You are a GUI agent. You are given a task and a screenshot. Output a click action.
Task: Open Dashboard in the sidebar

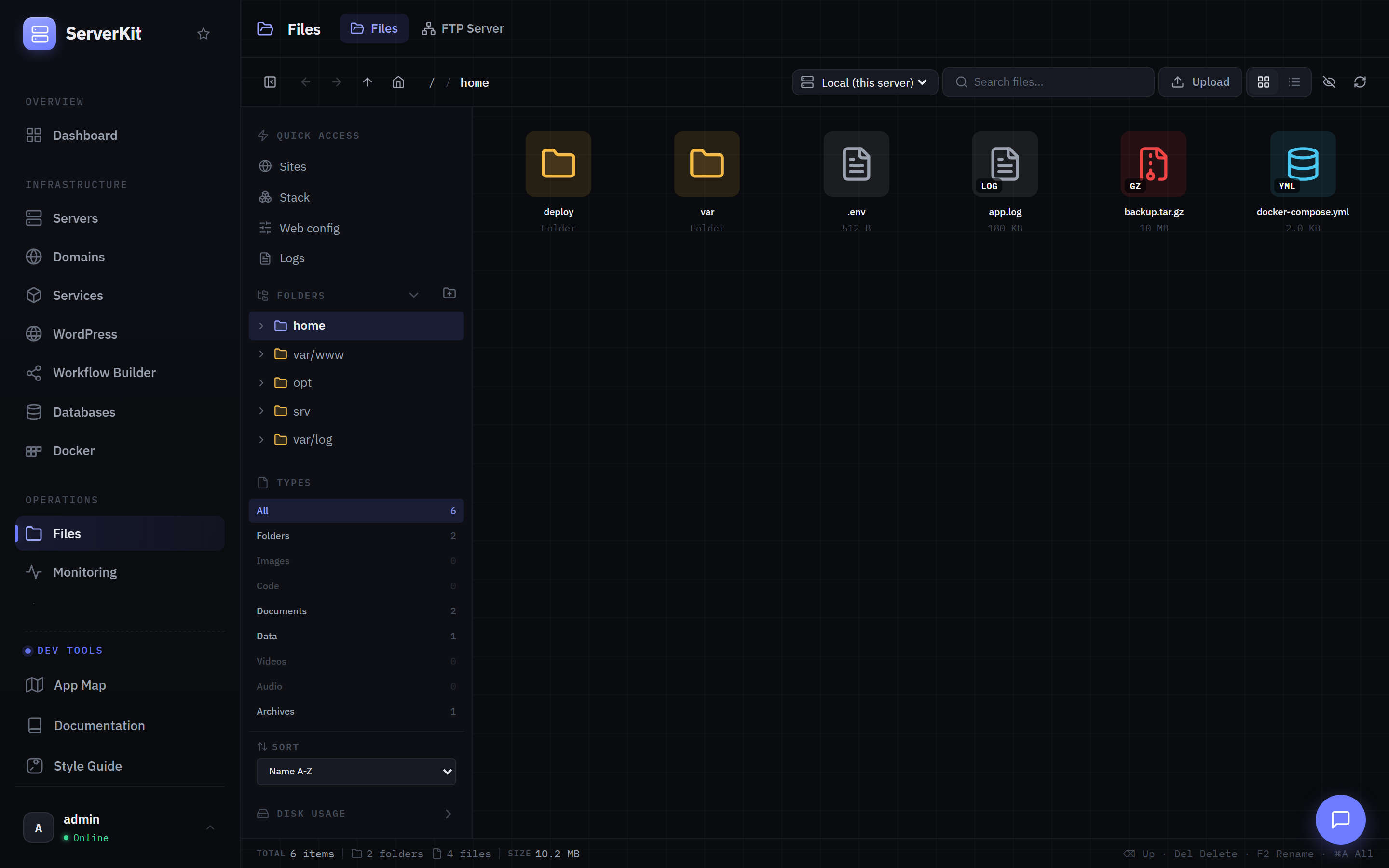[x=120, y=136]
